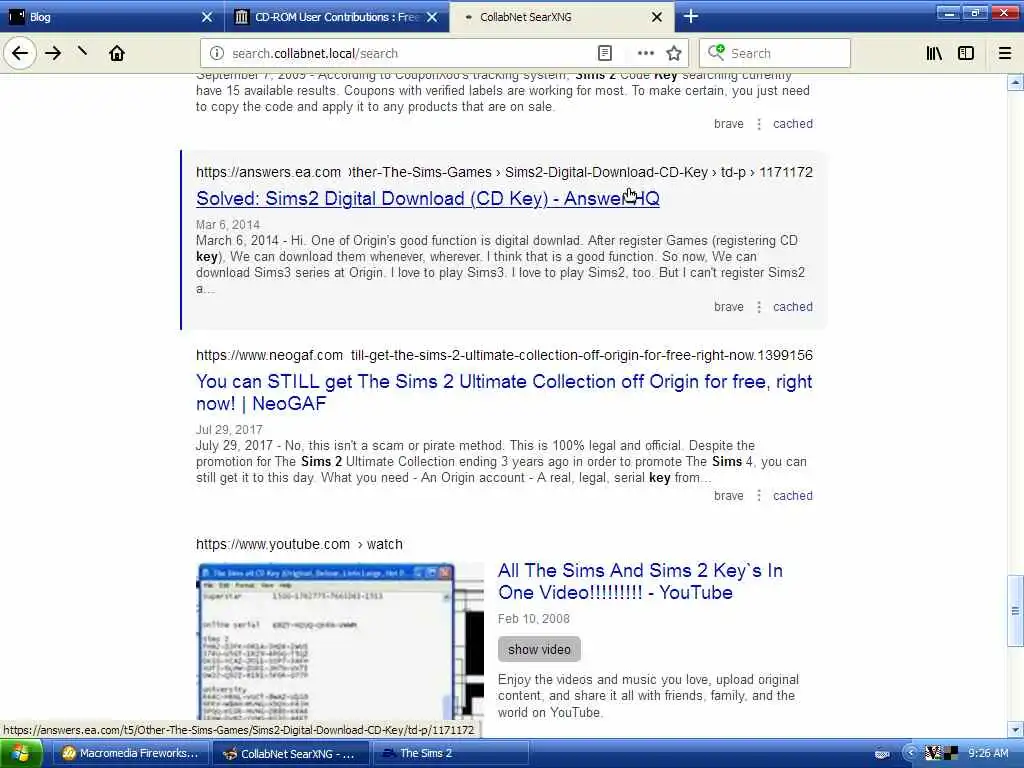Close the CD-ROM User Contributions tab
1024x768 pixels.
432,17
